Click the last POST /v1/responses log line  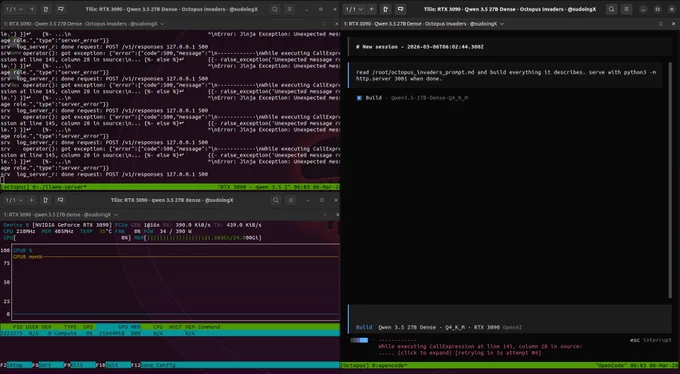[x=104, y=174]
